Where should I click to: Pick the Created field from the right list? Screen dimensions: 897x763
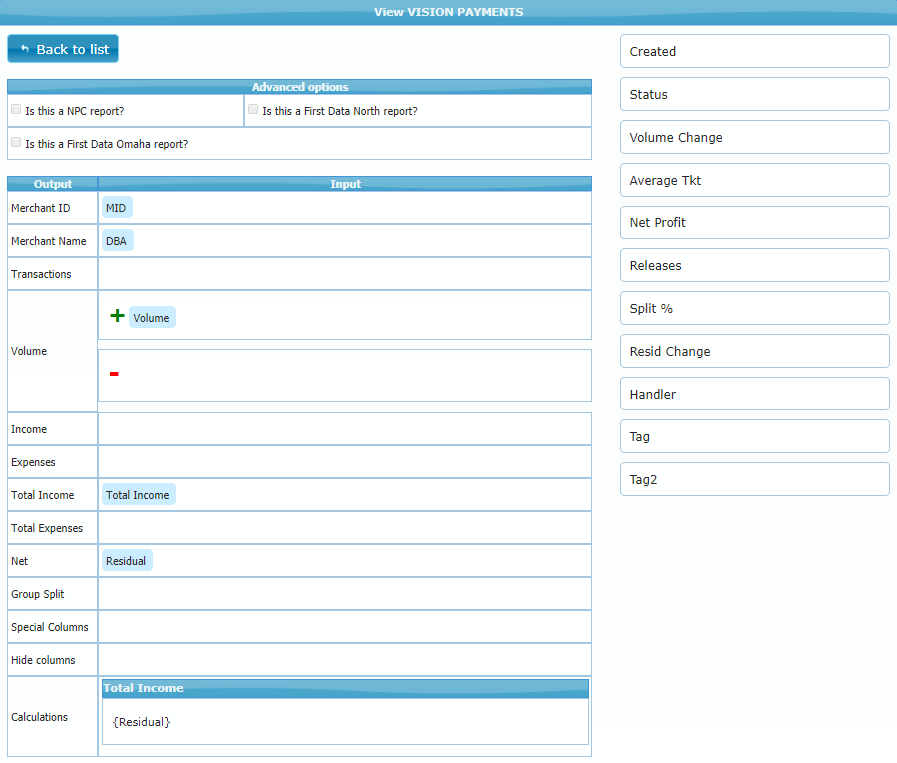coord(754,51)
